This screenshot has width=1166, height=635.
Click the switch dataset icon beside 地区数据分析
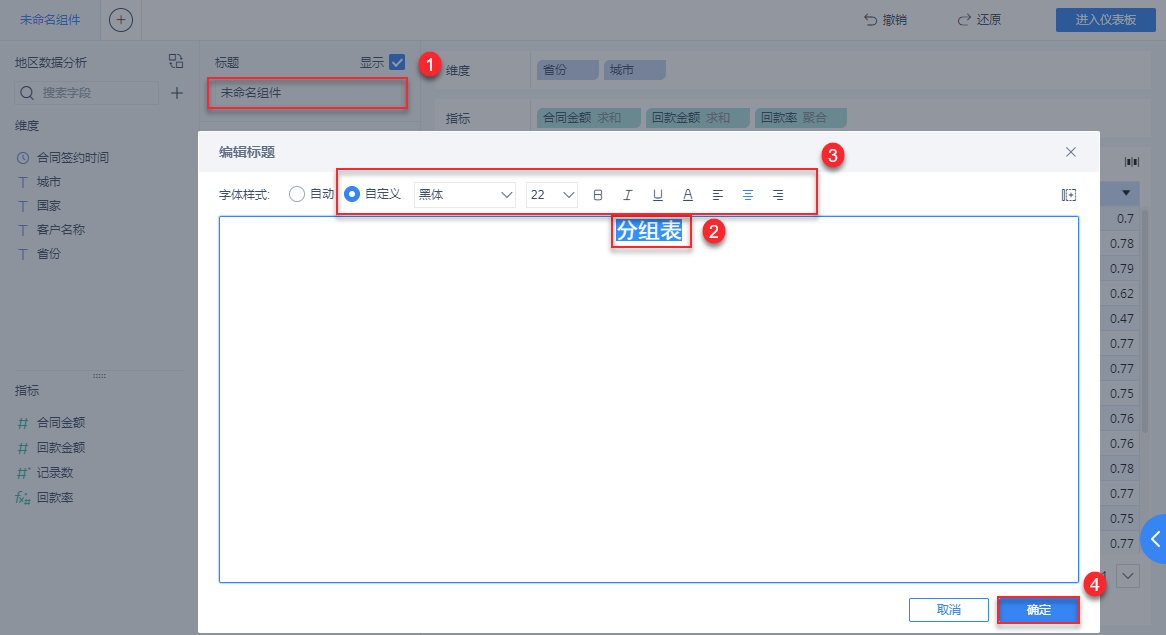coord(175,61)
